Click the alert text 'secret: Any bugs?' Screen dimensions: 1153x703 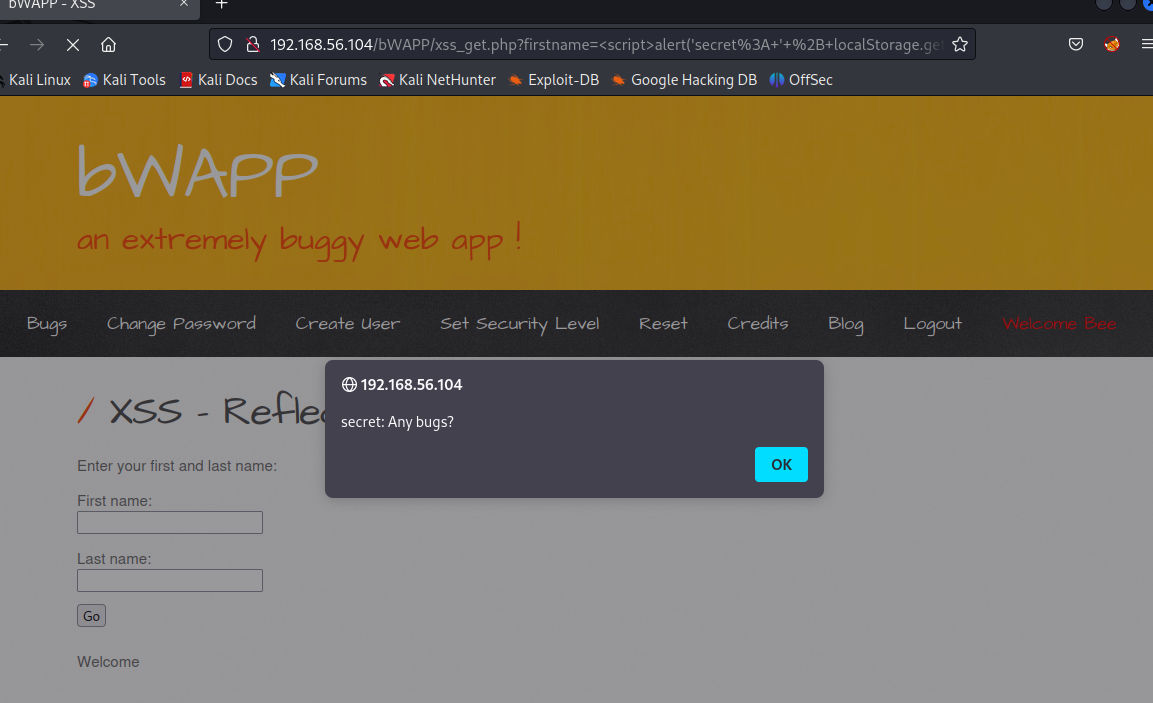click(x=397, y=422)
